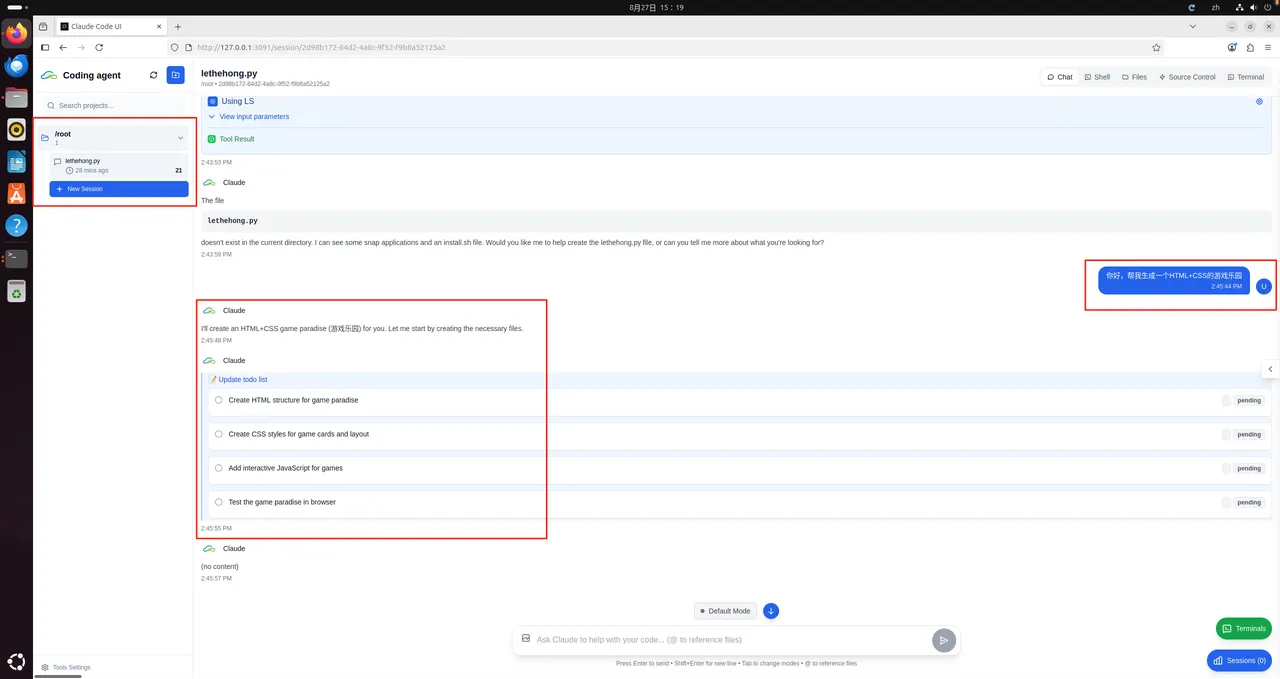The height and width of the screenshot is (679, 1280).
Task: Toggle the Test the game paradise todo circle
Action: tap(219, 502)
